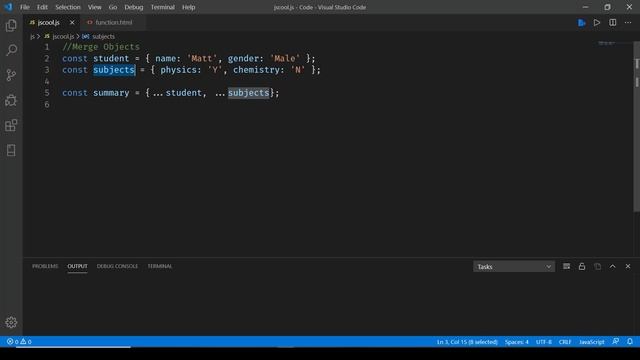The height and width of the screenshot is (360, 640).
Task: Open the Debug menu
Action: pos(133,7)
